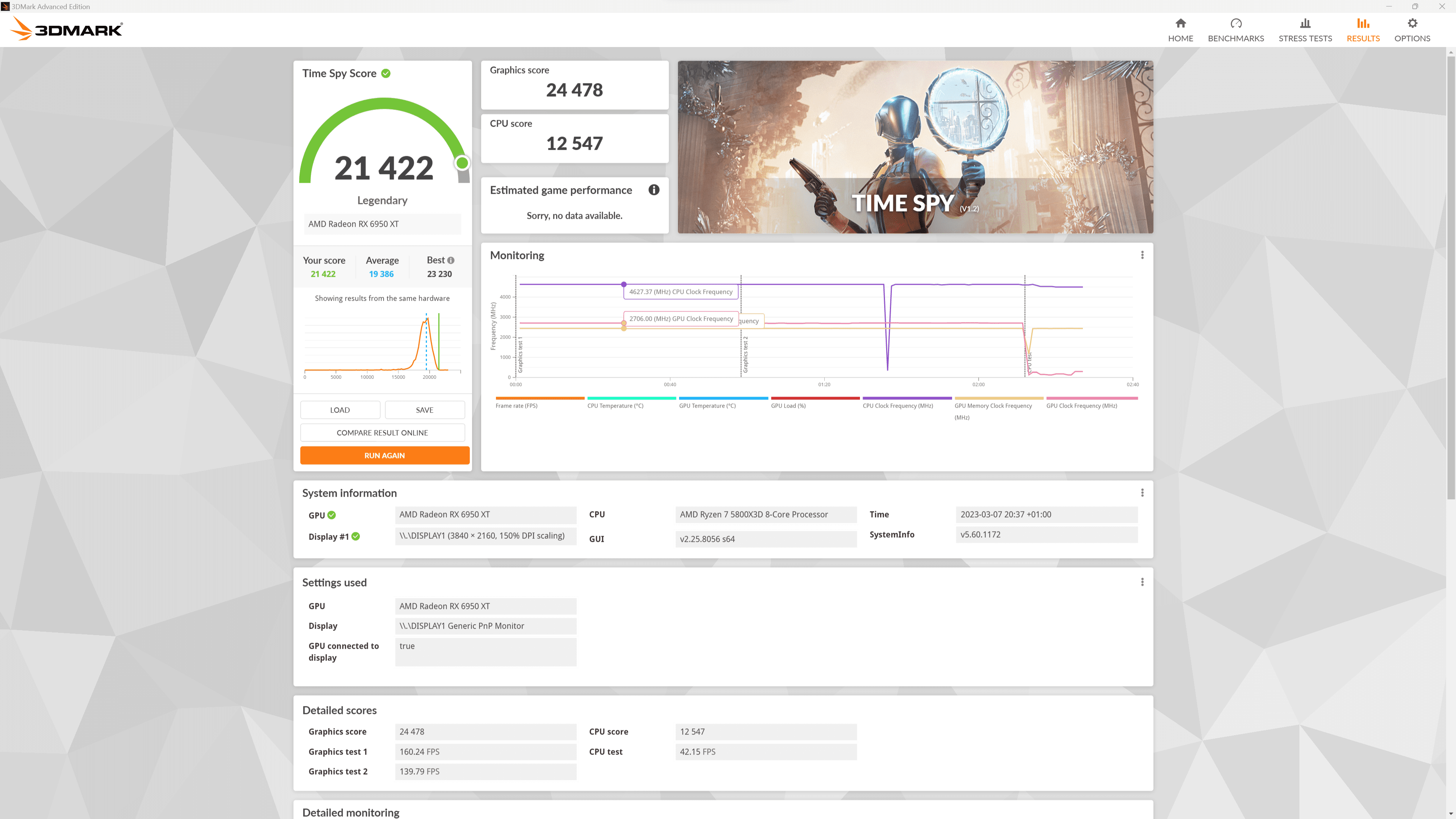Toggle the CPU Temperature legend
This screenshot has height=819, width=1456.
tap(631, 402)
